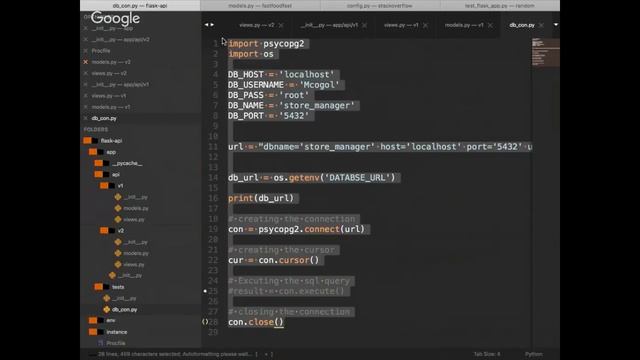Image resolution: width=640 pixels, height=360 pixels.
Task: Close the views.py — v2 editor tab
Action: point(281,25)
